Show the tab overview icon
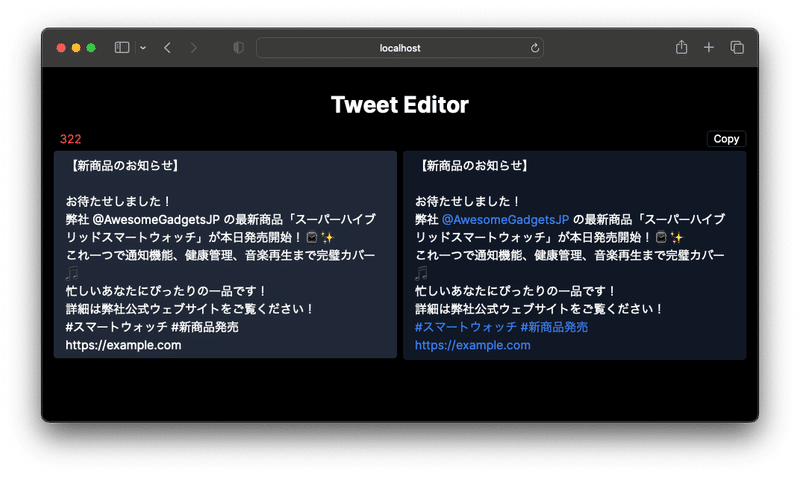Image resolution: width=800 pixels, height=477 pixels. 737,47
